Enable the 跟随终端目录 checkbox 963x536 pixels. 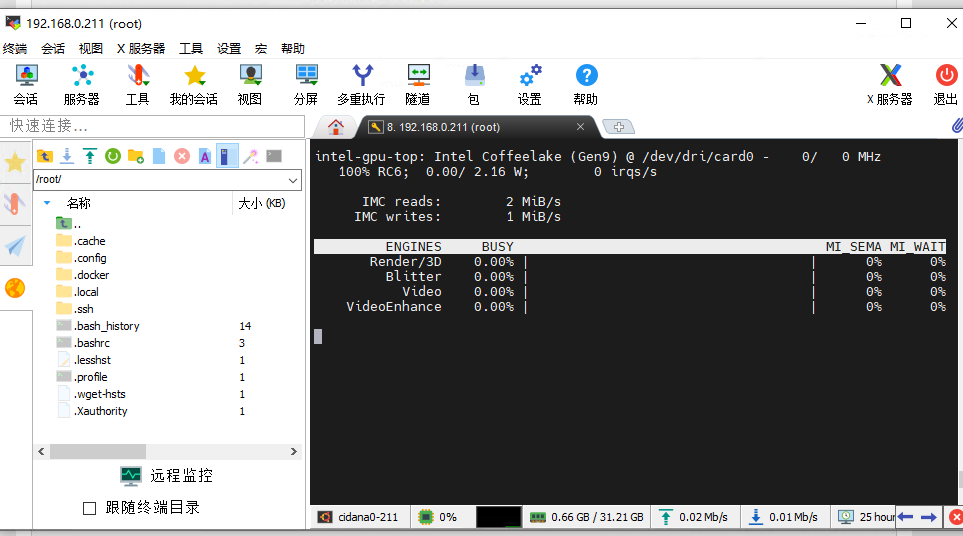pyautogui.click(x=90, y=508)
